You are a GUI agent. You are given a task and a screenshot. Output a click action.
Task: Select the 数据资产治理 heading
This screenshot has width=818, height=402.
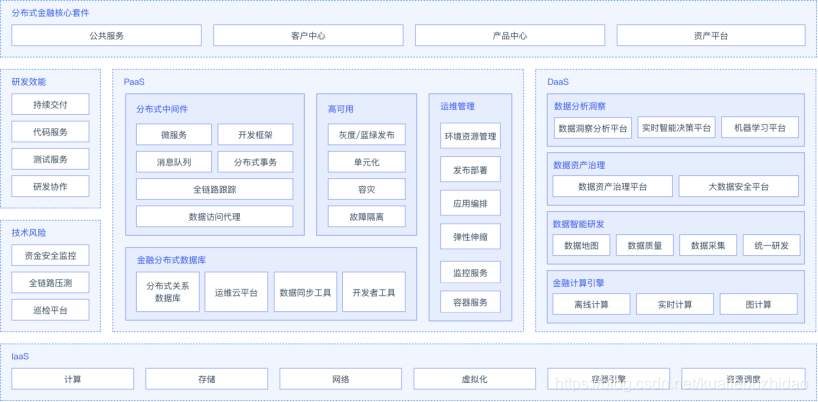pyautogui.click(x=579, y=165)
